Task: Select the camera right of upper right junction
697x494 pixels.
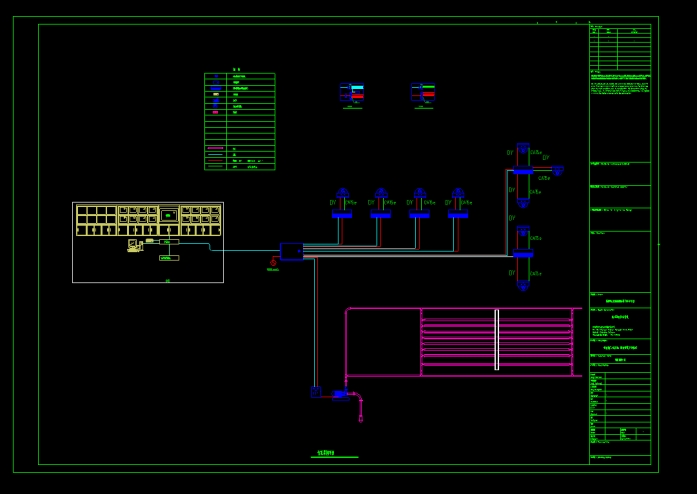Action: point(557,170)
